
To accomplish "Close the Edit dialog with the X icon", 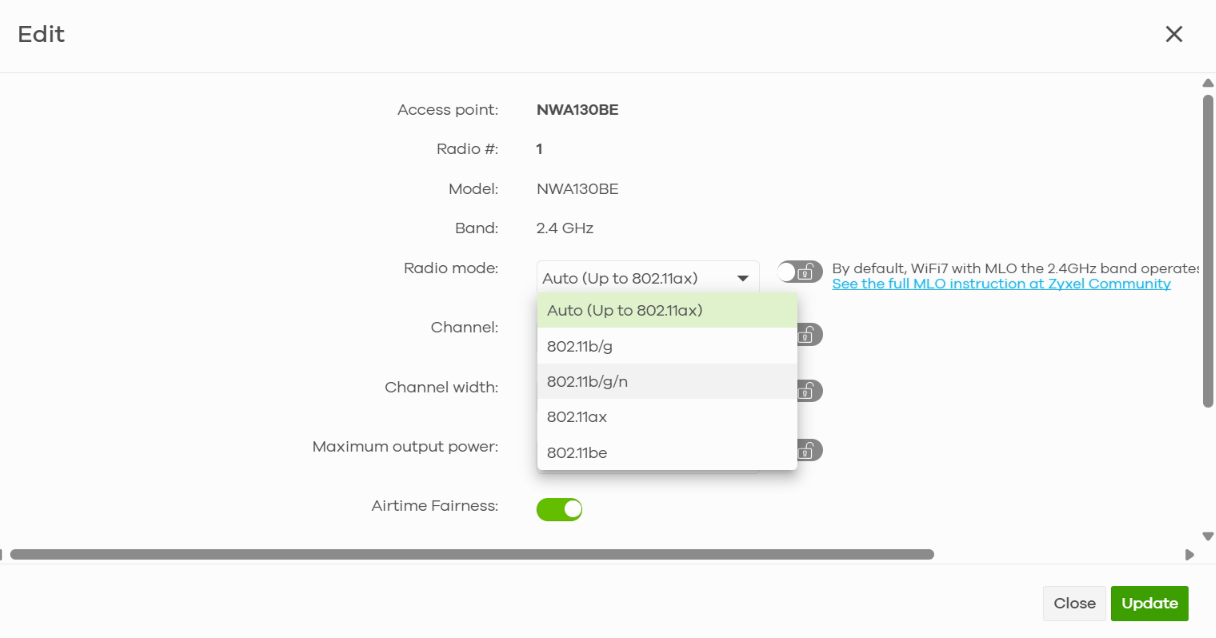I will pos(1174,34).
